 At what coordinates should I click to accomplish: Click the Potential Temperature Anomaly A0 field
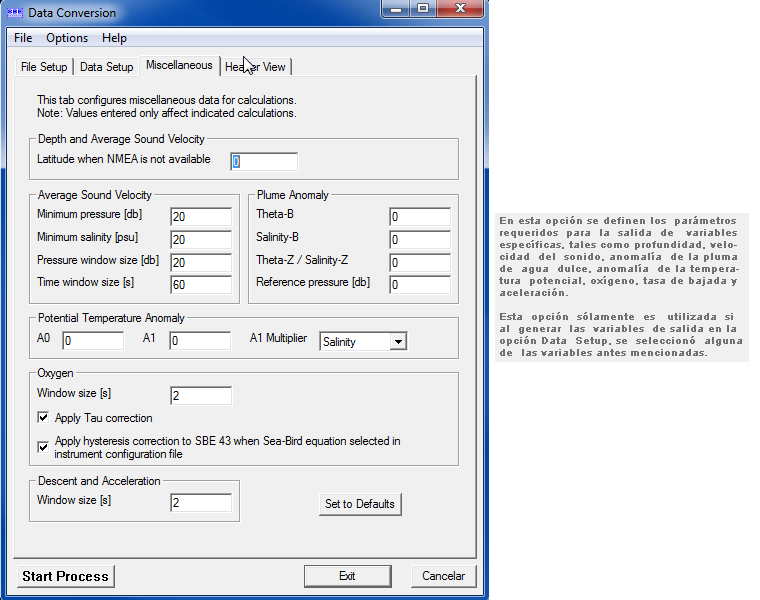pos(93,341)
